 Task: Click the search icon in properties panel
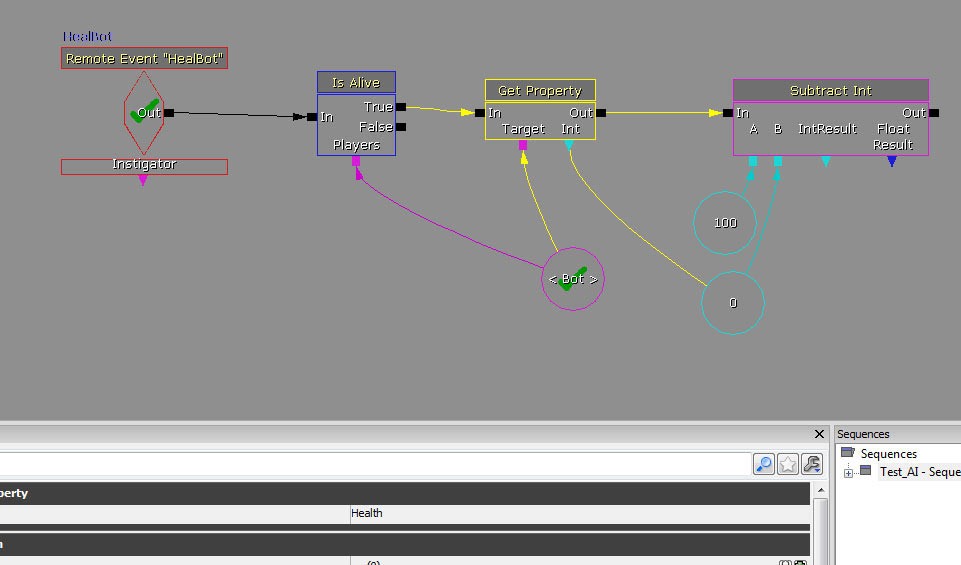point(763,464)
